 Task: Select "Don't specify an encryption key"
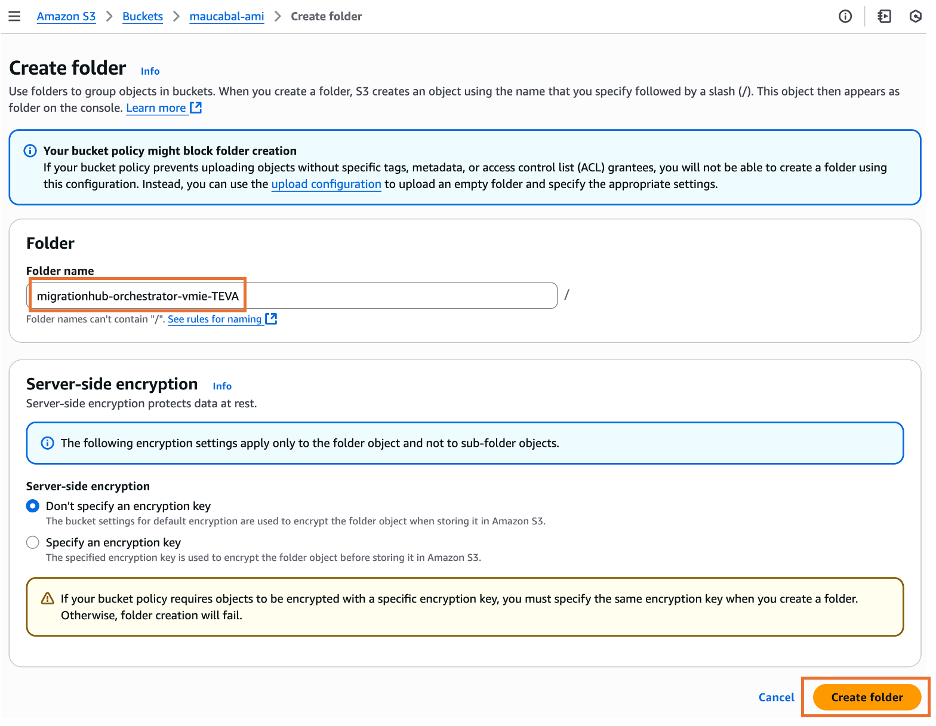click(x=31, y=506)
